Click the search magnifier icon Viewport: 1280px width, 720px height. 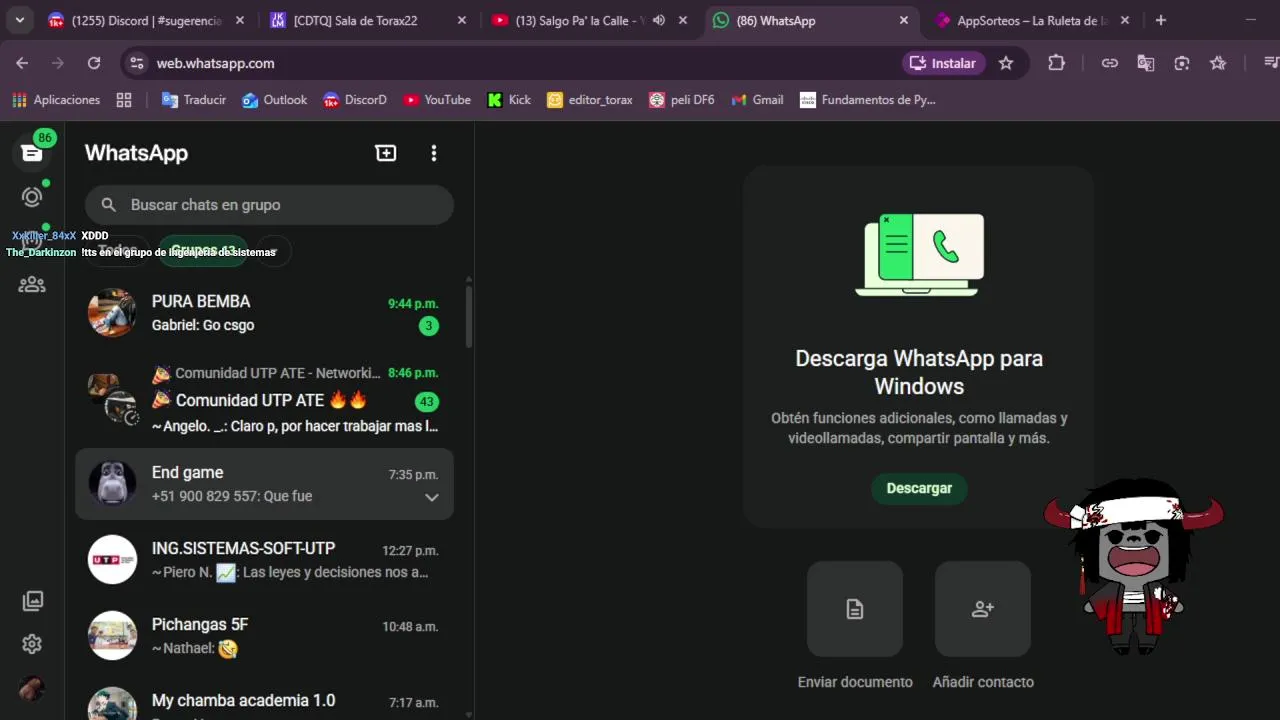click(x=109, y=205)
